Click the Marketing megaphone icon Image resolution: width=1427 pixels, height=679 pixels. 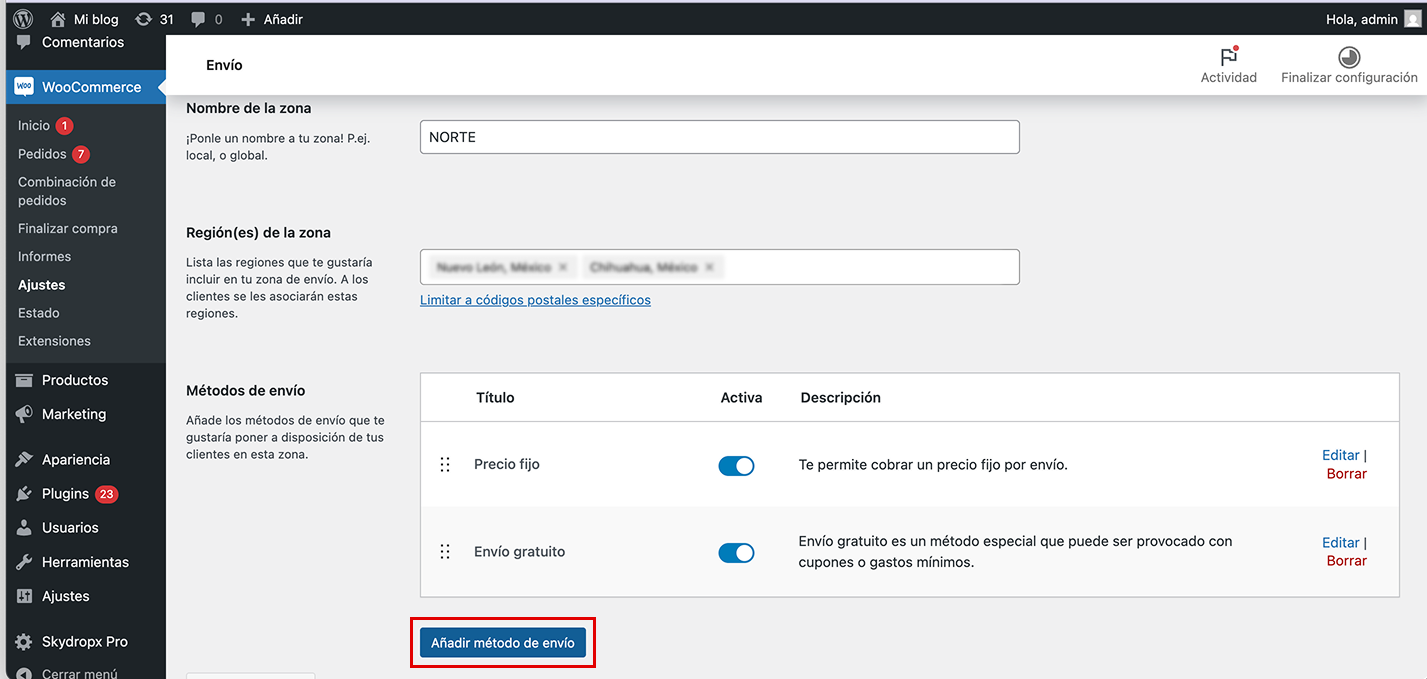(24, 414)
